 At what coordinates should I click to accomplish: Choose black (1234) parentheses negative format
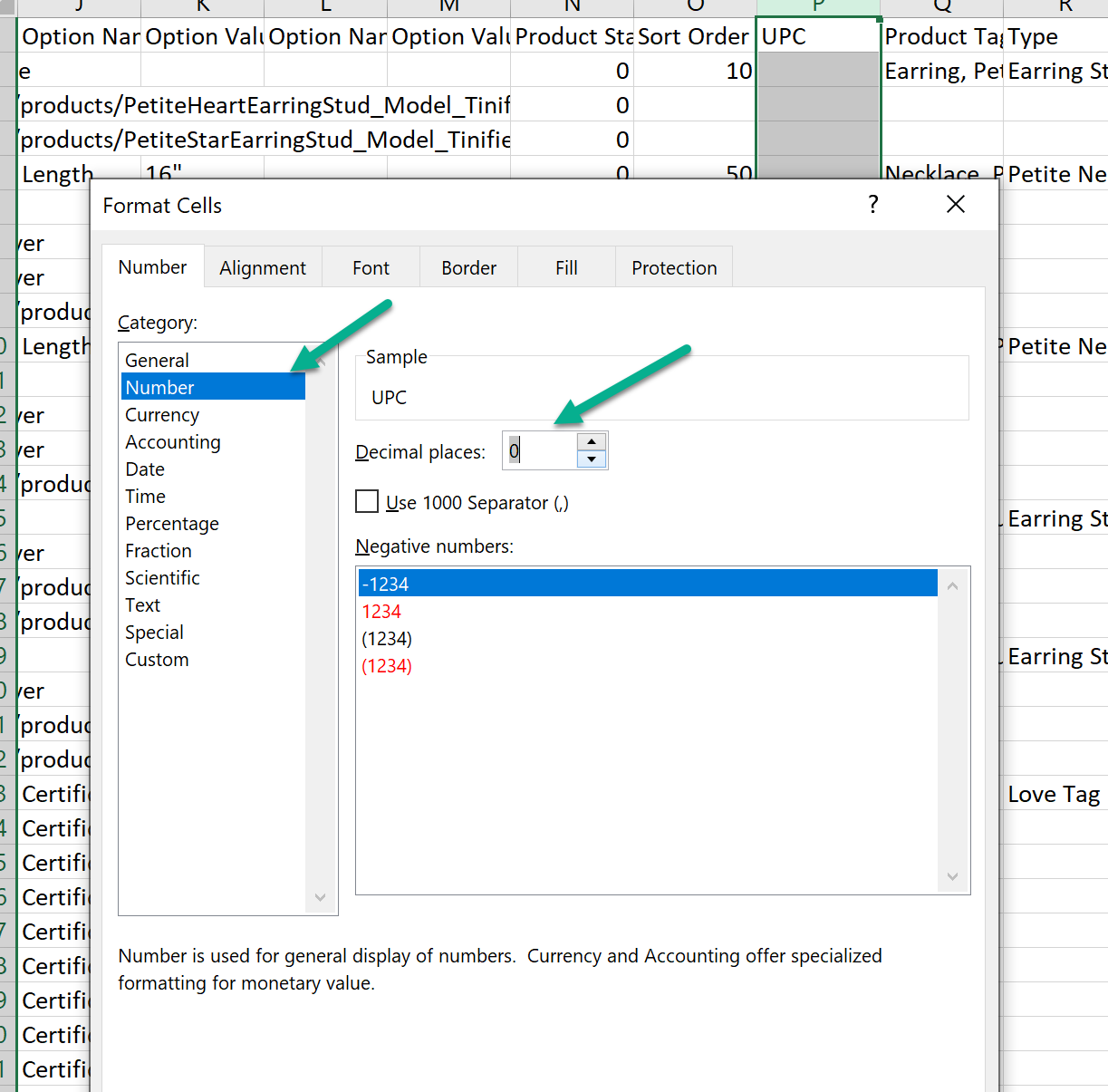tap(387, 639)
